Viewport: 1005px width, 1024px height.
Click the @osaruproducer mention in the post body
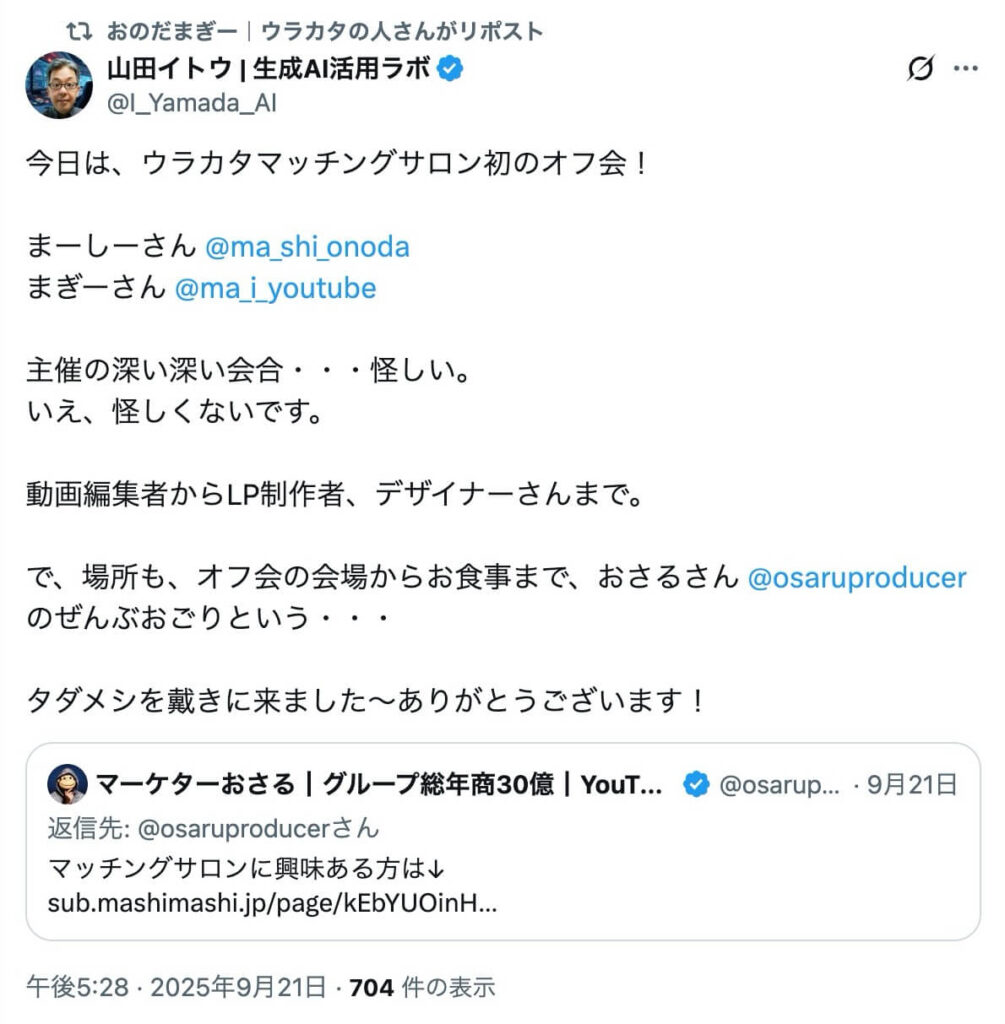(x=857, y=578)
